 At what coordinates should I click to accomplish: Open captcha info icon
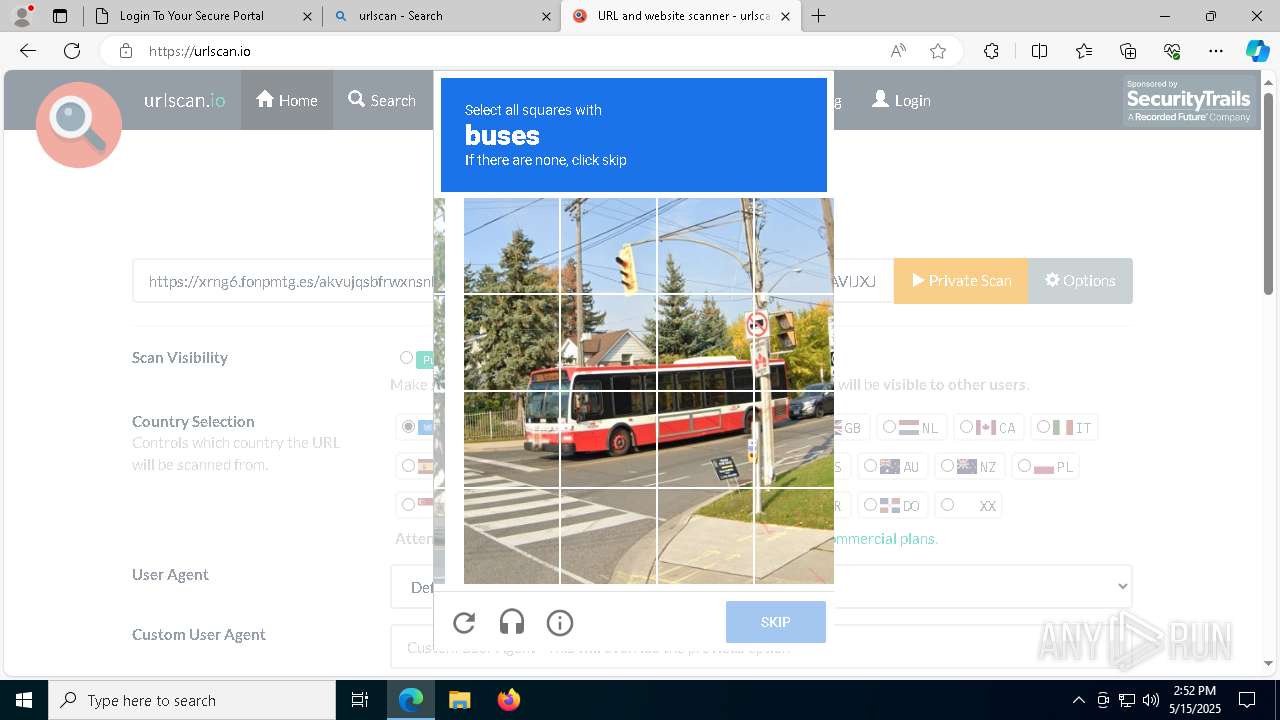pos(560,623)
